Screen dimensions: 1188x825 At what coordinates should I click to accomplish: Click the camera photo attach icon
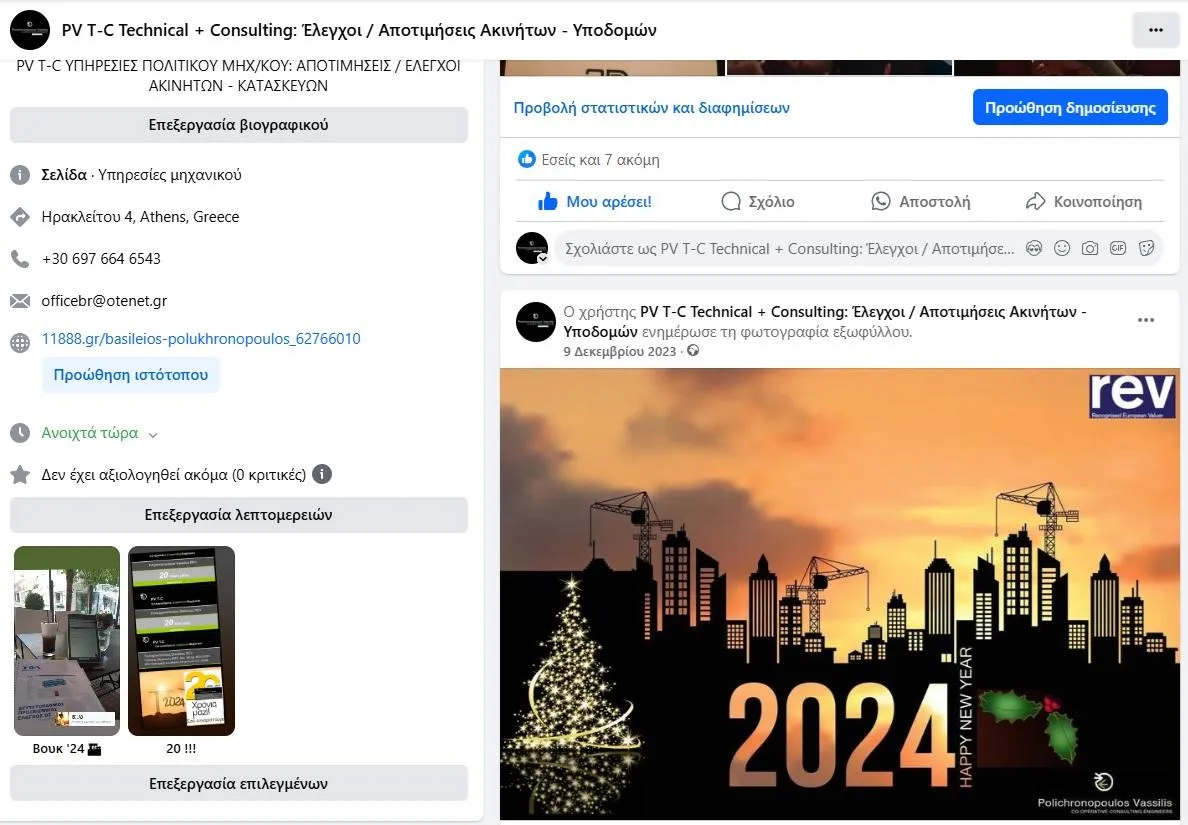click(x=1090, y=248)
